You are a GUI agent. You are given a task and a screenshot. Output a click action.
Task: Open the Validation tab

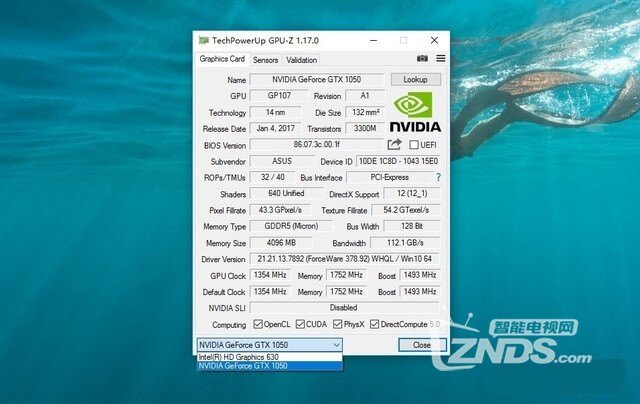301,60
